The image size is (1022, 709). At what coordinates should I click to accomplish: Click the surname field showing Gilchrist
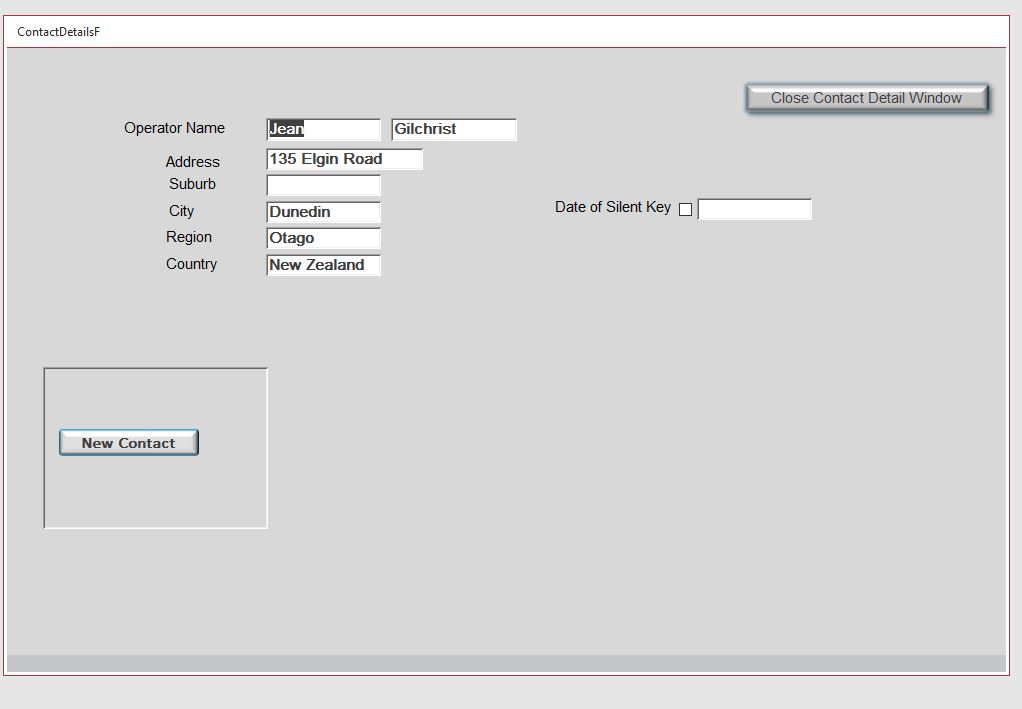point(453,129)
